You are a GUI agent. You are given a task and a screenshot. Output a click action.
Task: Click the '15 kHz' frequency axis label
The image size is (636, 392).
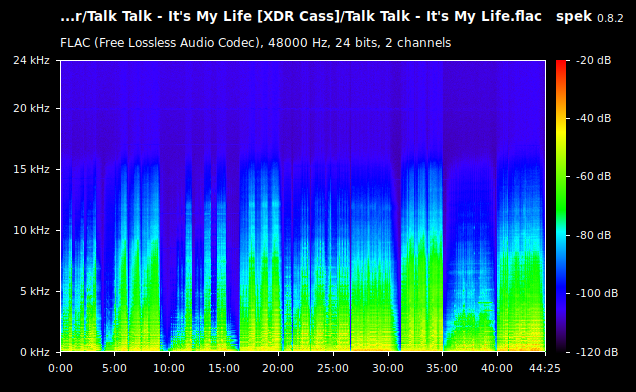click(x=31, y=169)
